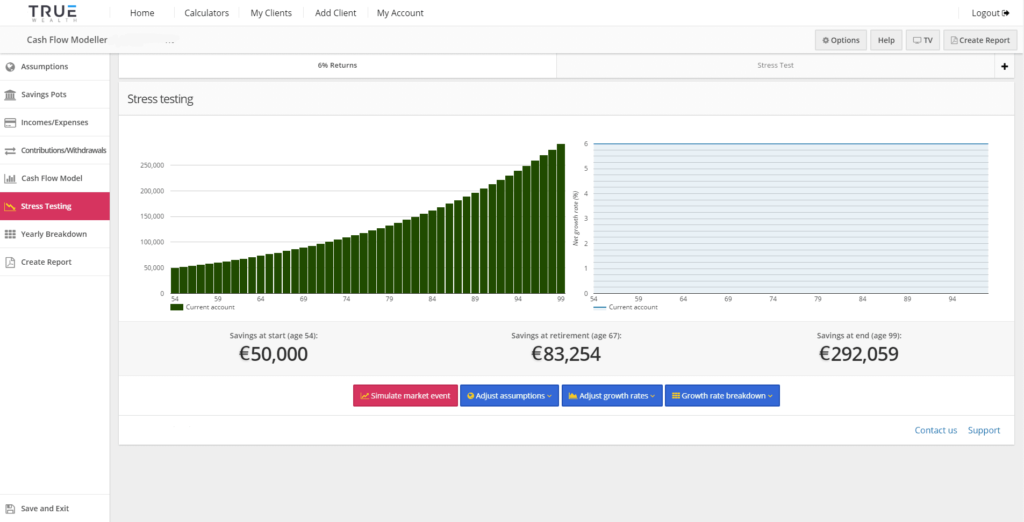Select Contributions/Withdrawals in the sidebar
This screenshot has height=522, width=1024.
pos(55,150)
